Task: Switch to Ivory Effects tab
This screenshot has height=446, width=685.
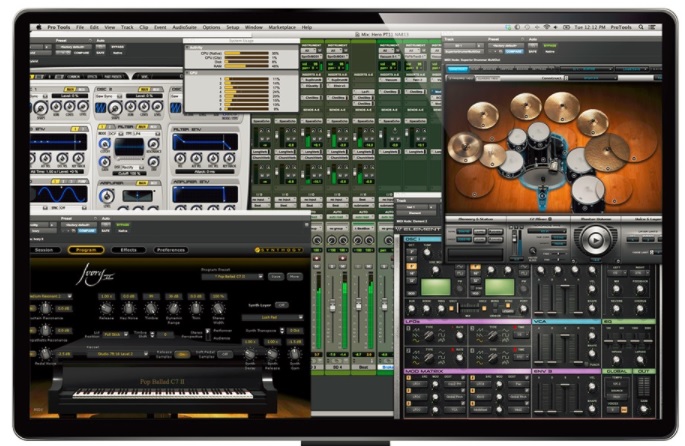Action: (x=128, y=250)
